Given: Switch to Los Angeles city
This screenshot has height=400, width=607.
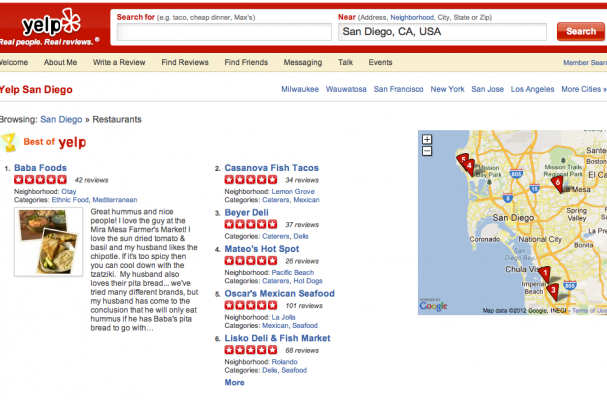Looking at the screenshot, I should pyautogui.click(x=533, y=89).
